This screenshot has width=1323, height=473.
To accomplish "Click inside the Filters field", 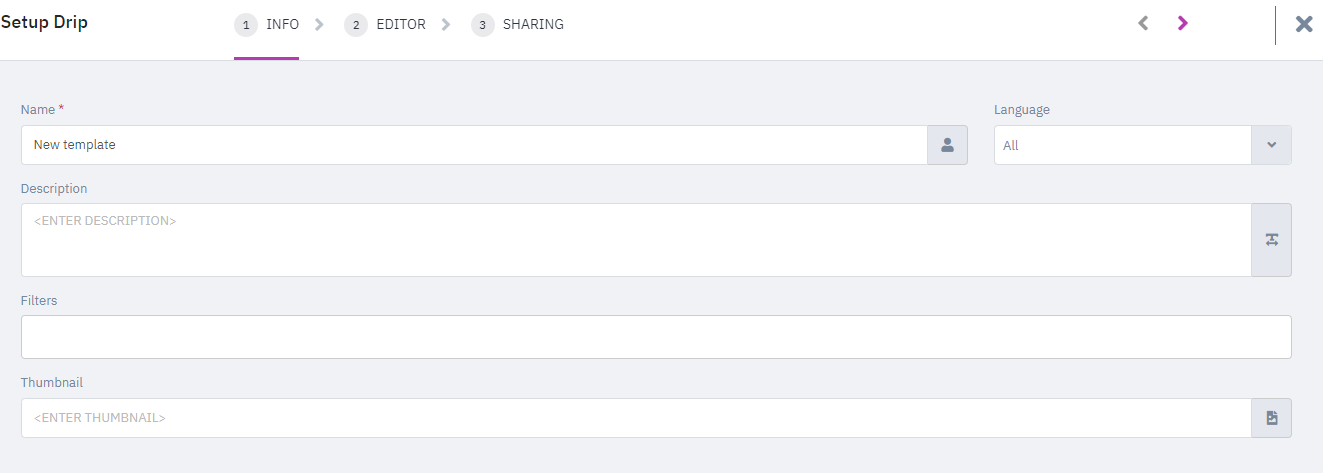I will (656, 337).
